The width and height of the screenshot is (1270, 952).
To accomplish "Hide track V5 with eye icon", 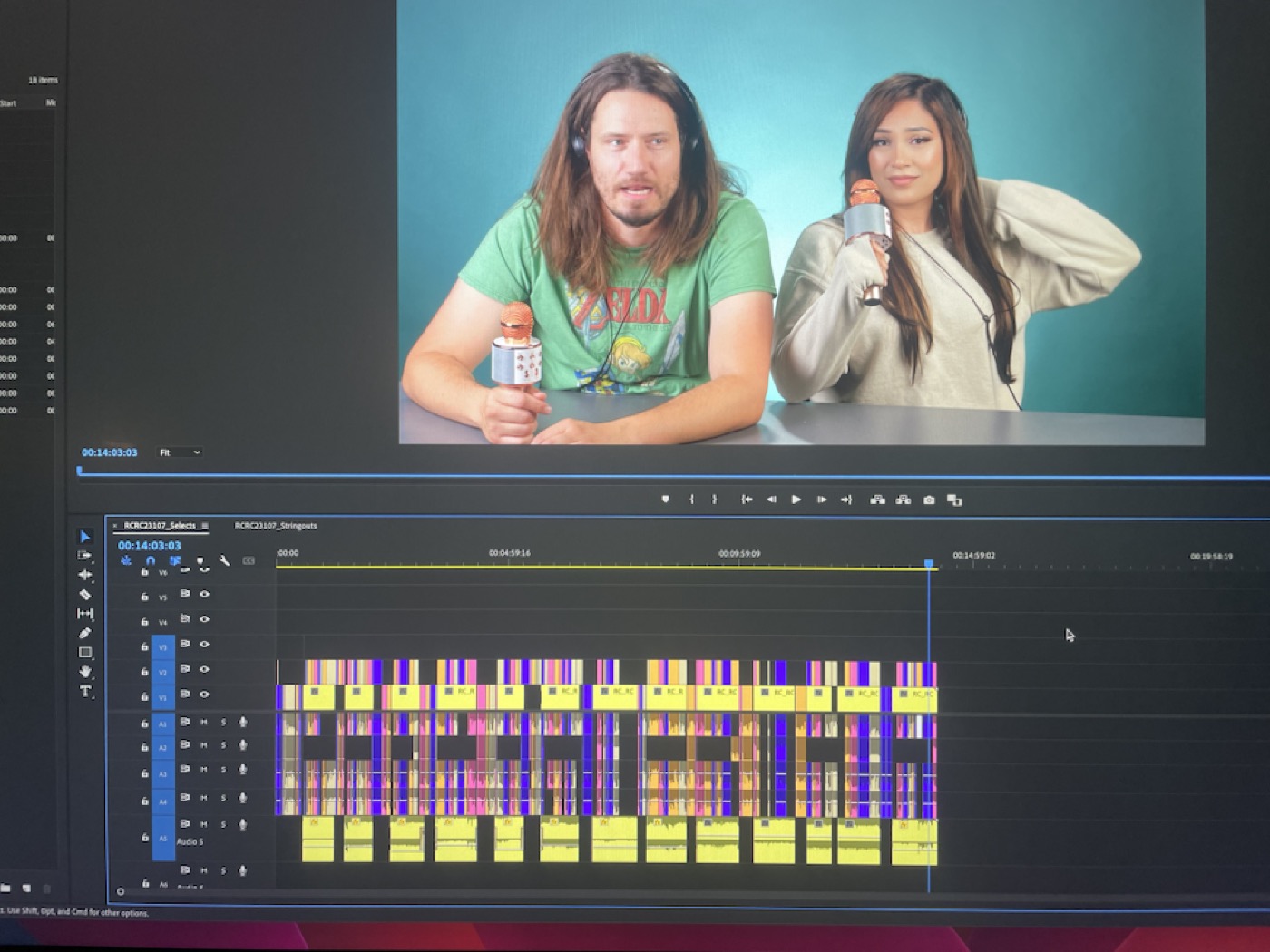I will coord(204,595).
